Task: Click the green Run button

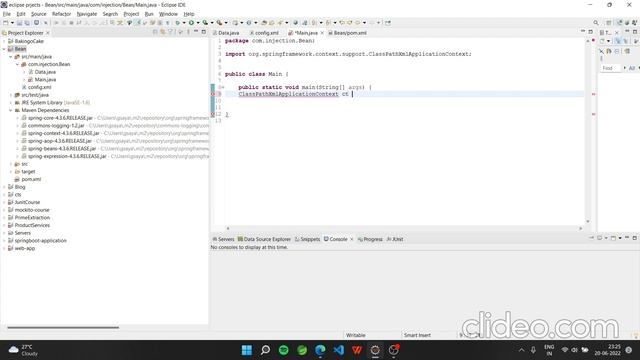Action: click(191, 23)
